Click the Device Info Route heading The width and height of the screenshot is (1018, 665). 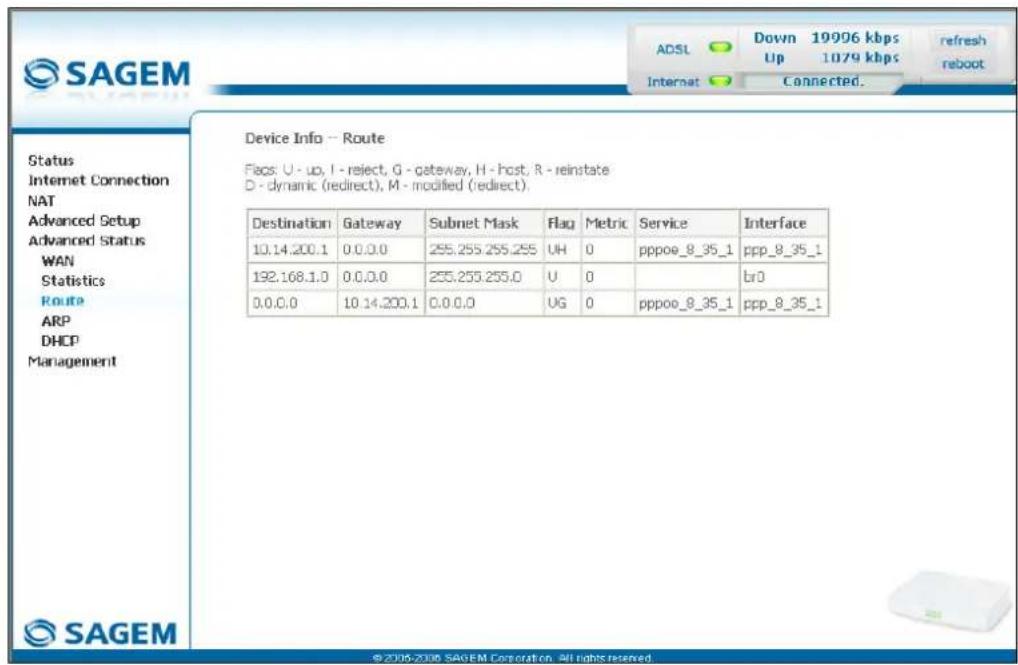(315, 138)
